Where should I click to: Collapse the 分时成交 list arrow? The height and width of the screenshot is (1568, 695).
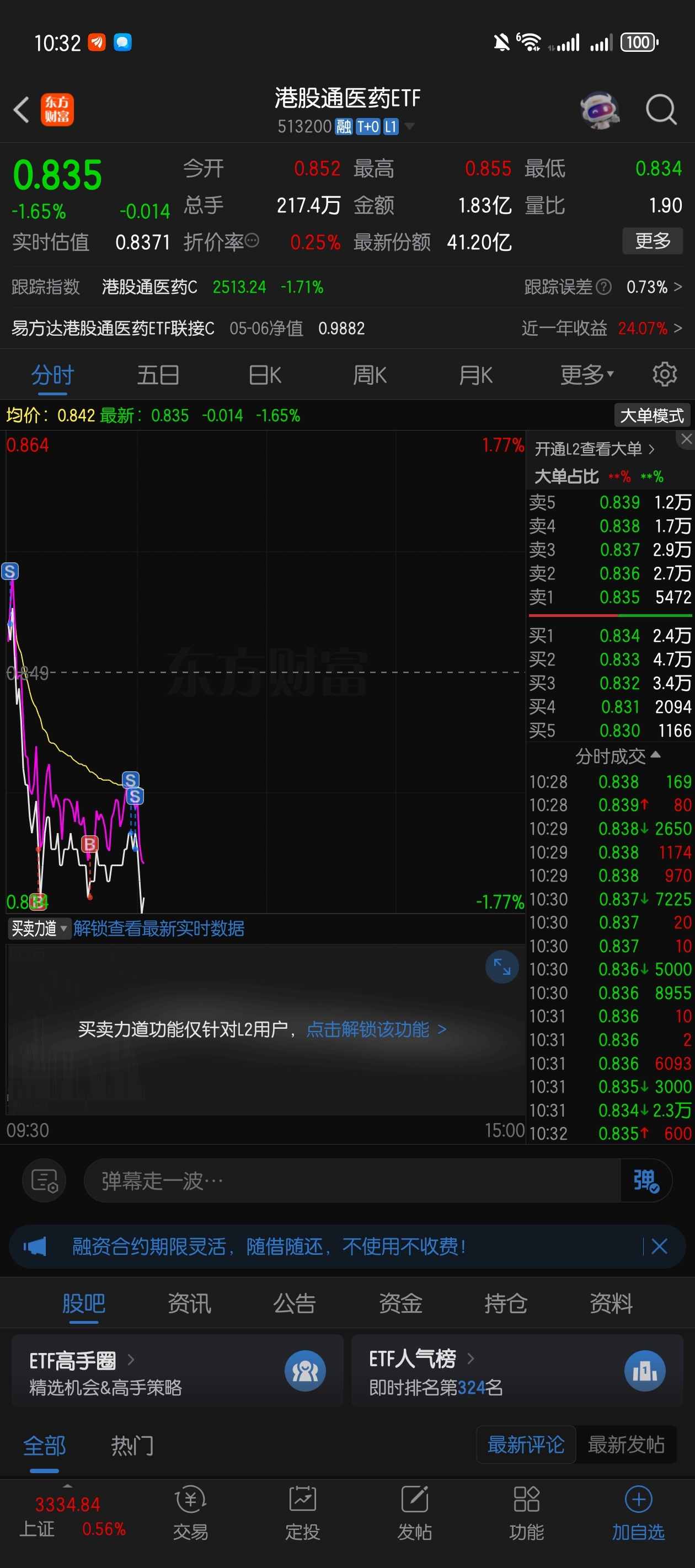(655, 755)
